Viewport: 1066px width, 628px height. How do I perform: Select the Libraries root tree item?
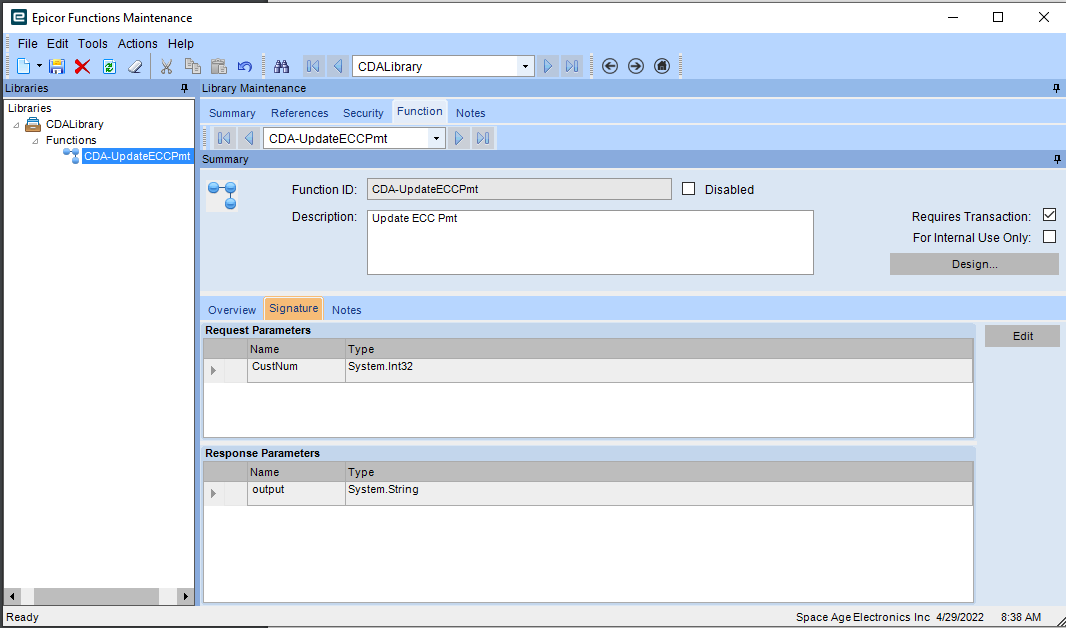[29, 108]
